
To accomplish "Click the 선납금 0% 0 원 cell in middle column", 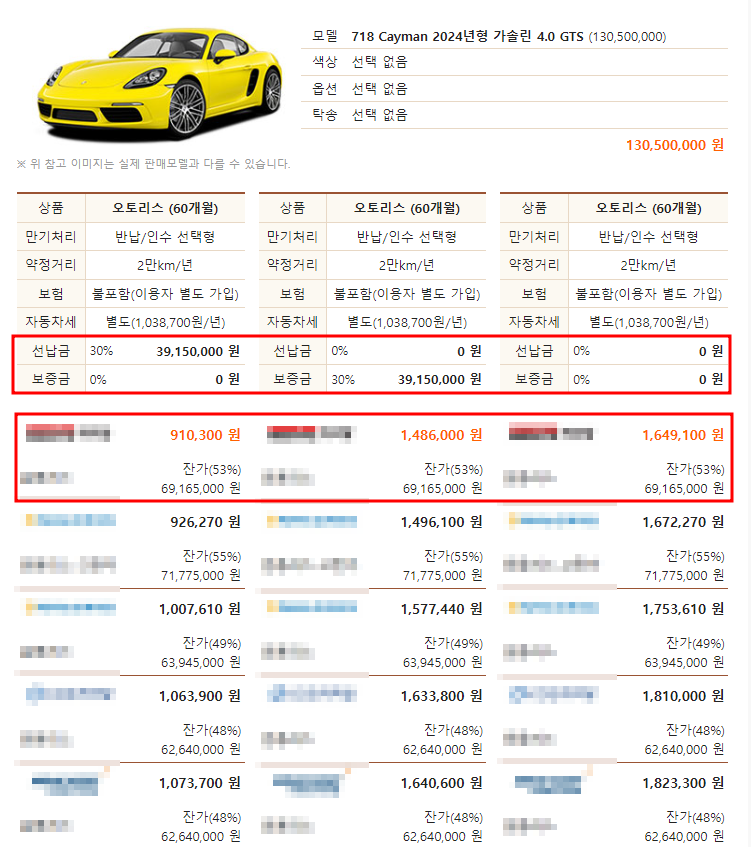I will tap(406, 352).
